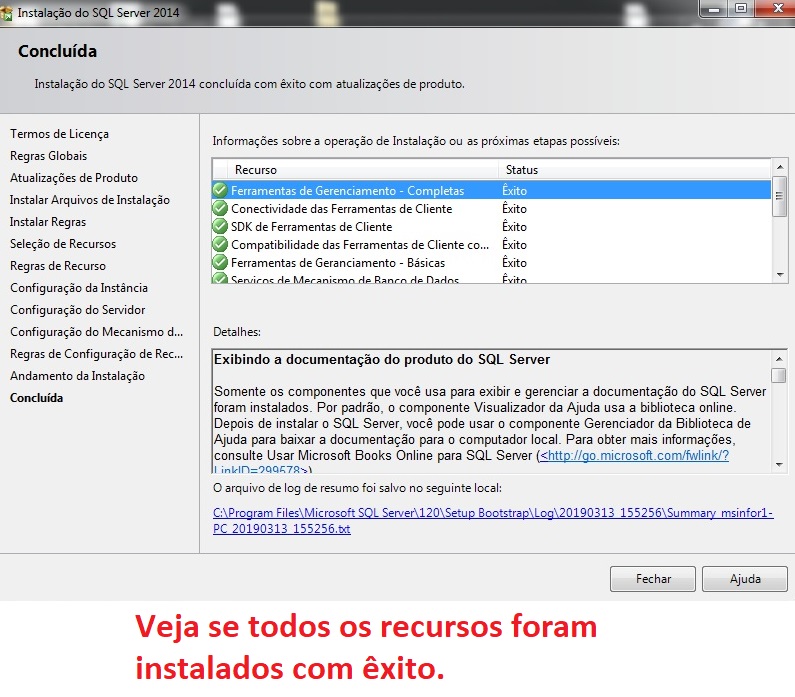Click the Andamento da Instalação step

(78, 376)
